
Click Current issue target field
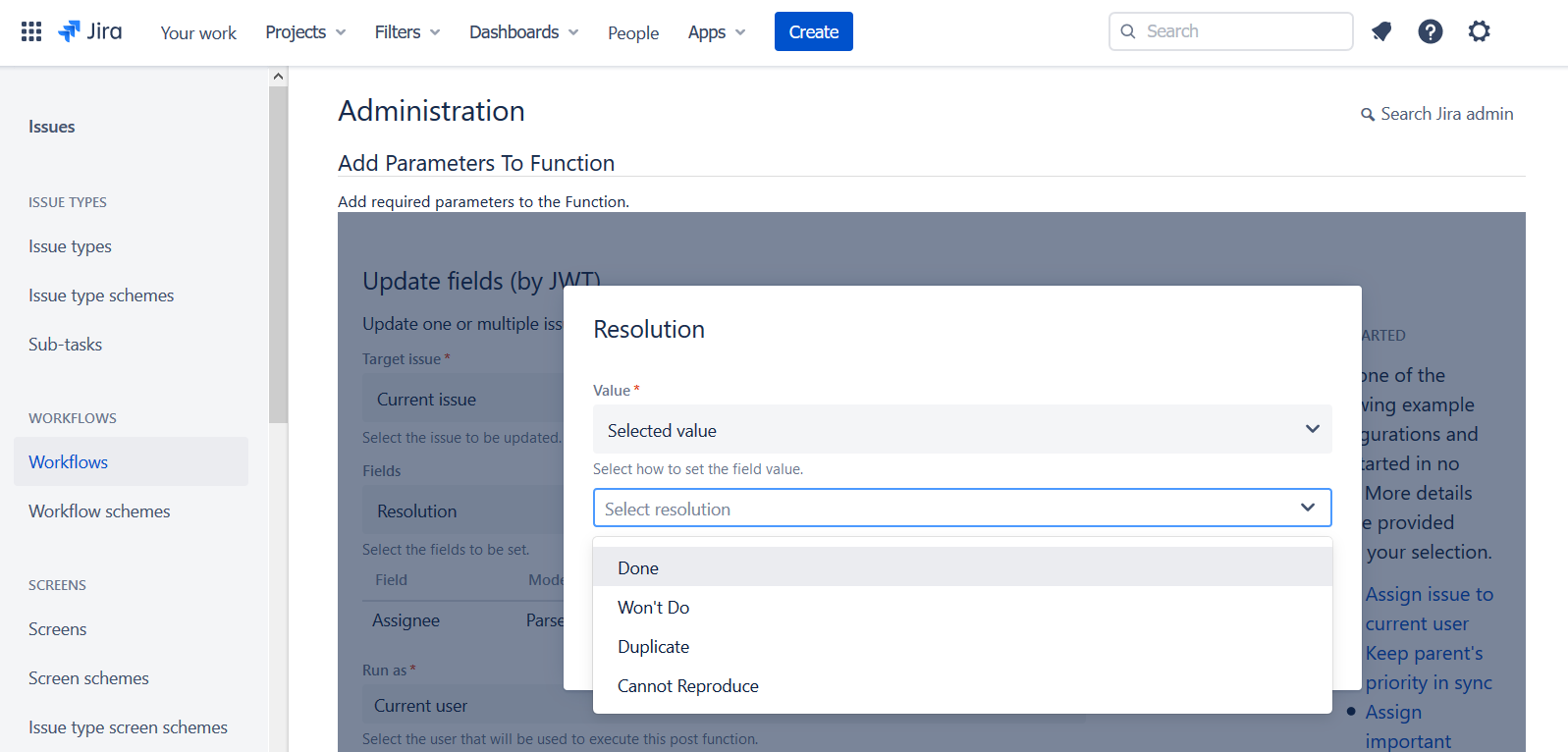462,400
